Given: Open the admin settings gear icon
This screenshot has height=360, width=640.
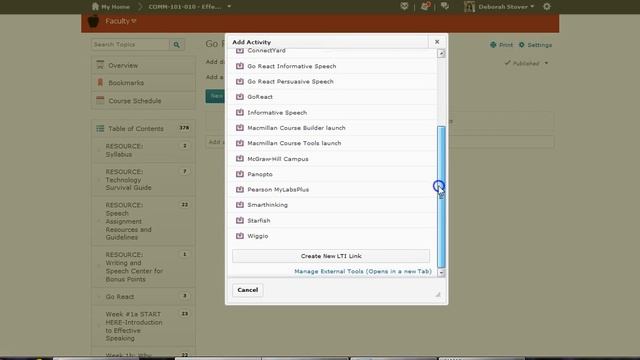Looking at the screenshot, I should (x=547, y=7).
